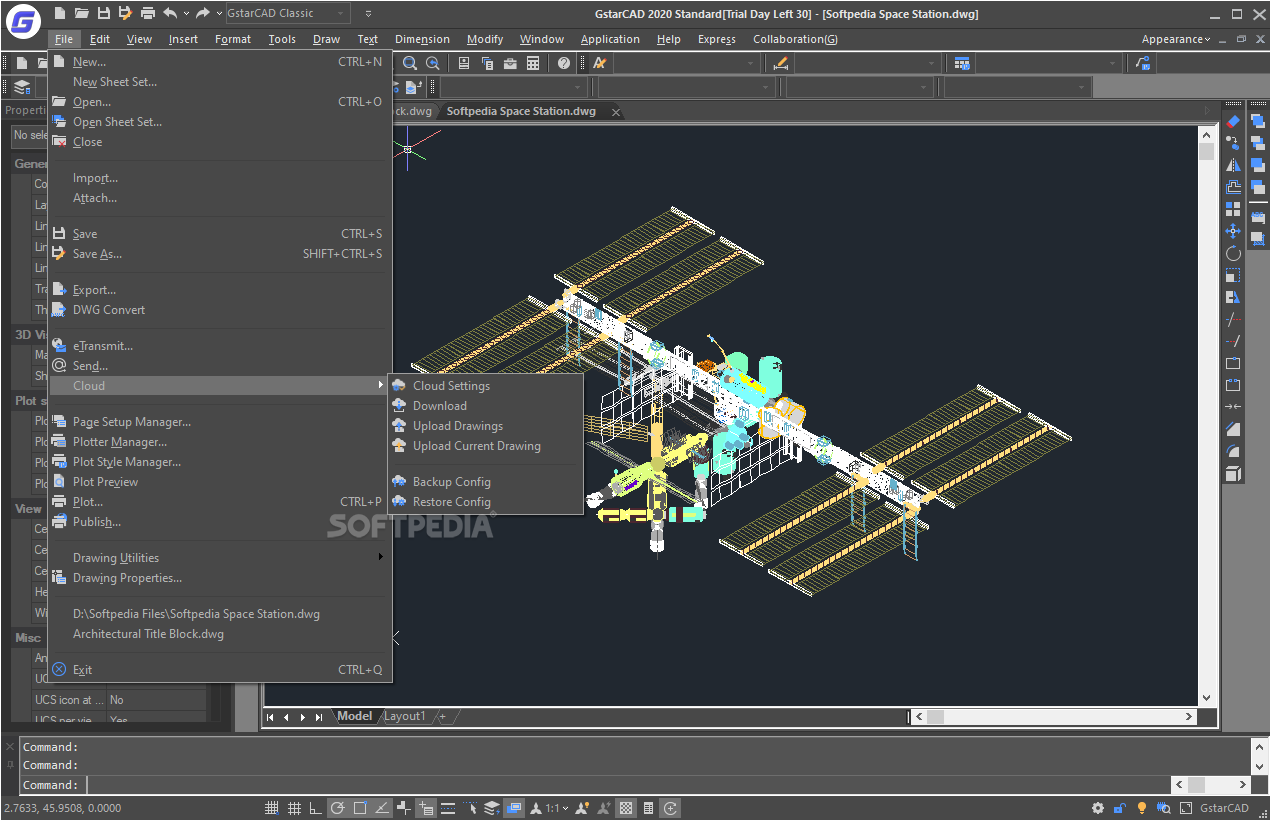The image size is (1271, 821).
Task: Open the Undo history dropdown arrow
Action: point(186,14)
